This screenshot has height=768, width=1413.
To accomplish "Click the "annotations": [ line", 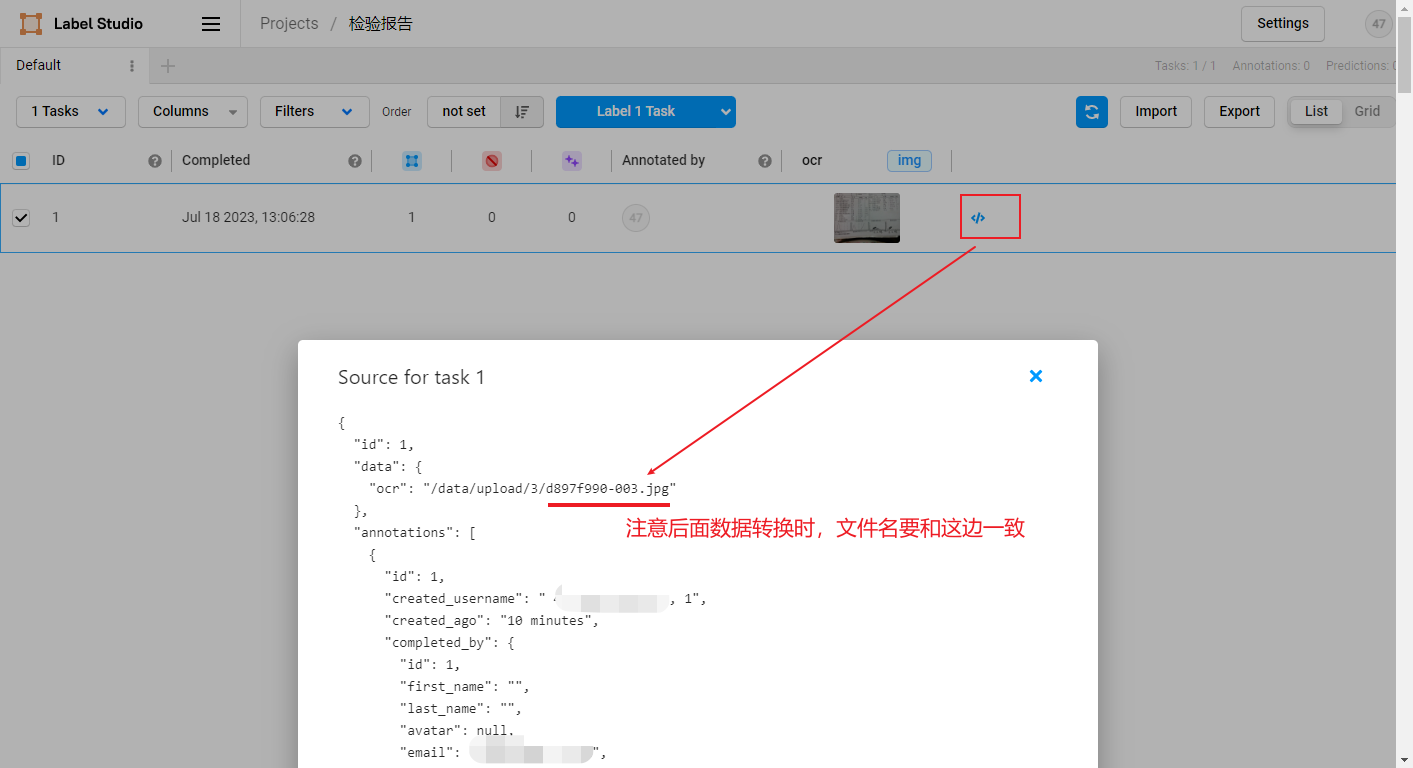I will (x=415, y=533).
